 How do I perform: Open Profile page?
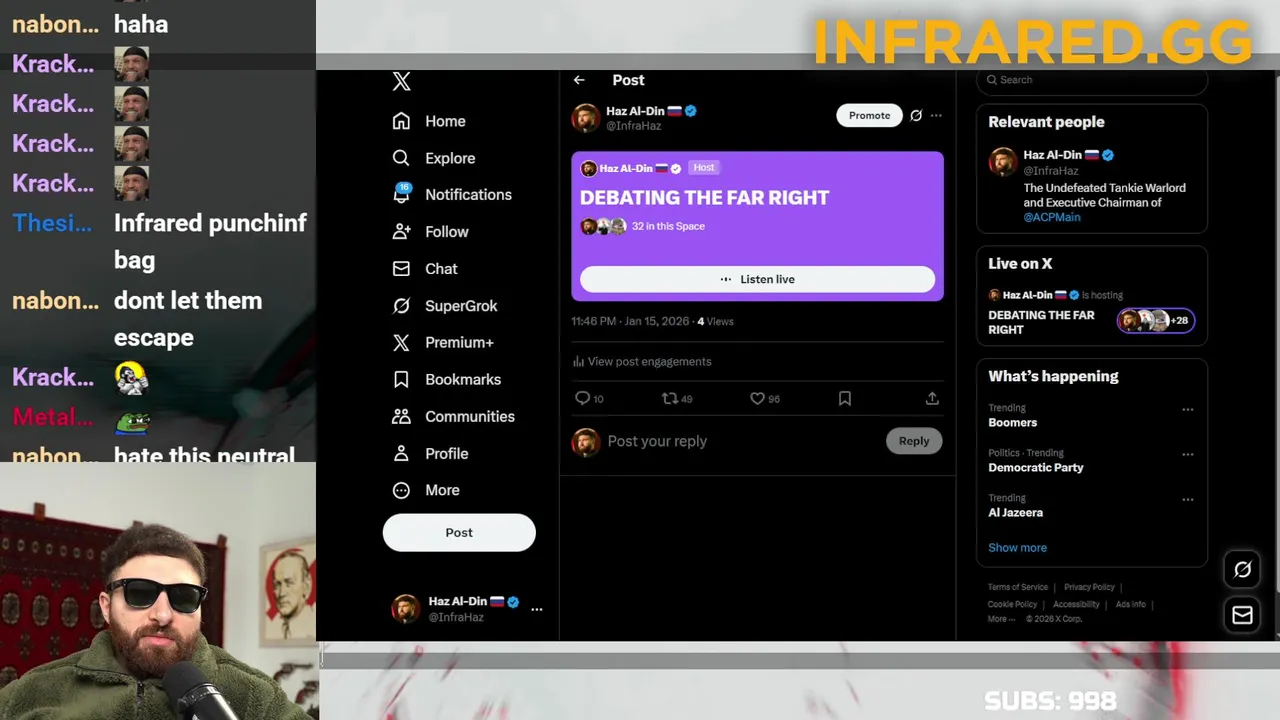pyautogui.click(x=446, y=454)
